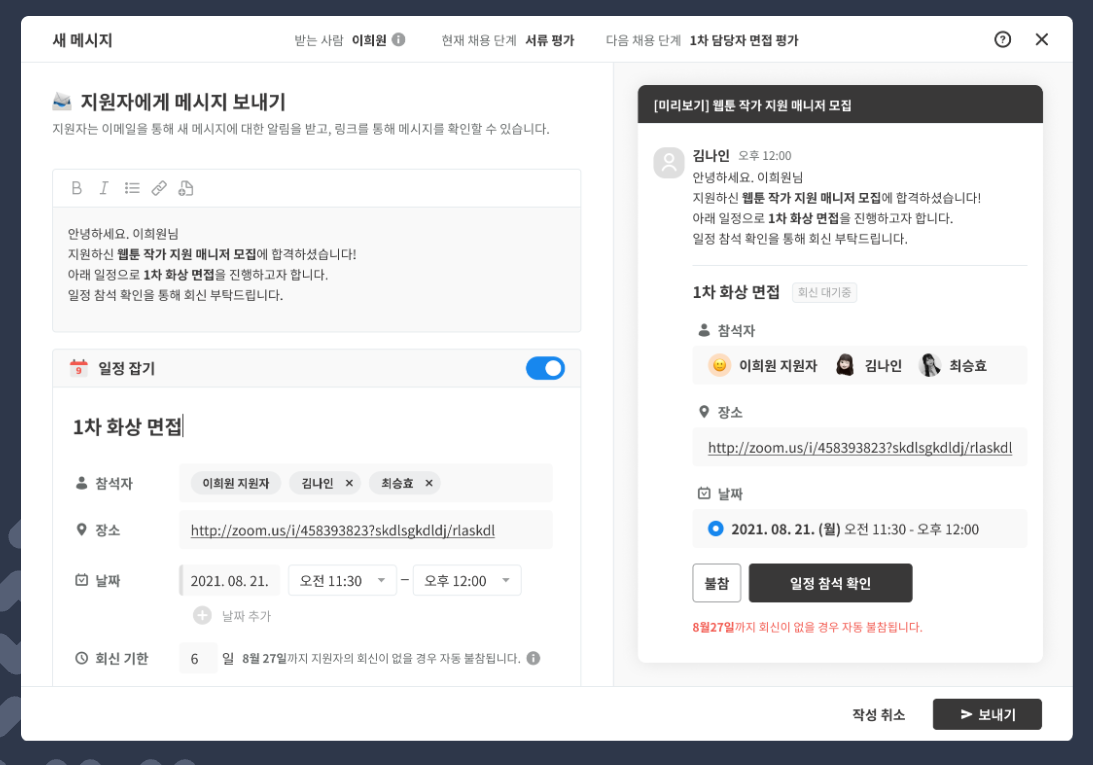
Task: Toggle bold formatting in message editor
Action: coord(77,188)
